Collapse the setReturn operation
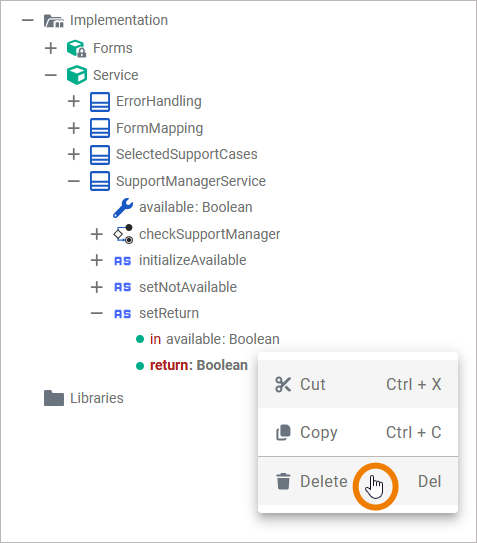This screenshot has width=477, height=543. [x=97, y=313]
